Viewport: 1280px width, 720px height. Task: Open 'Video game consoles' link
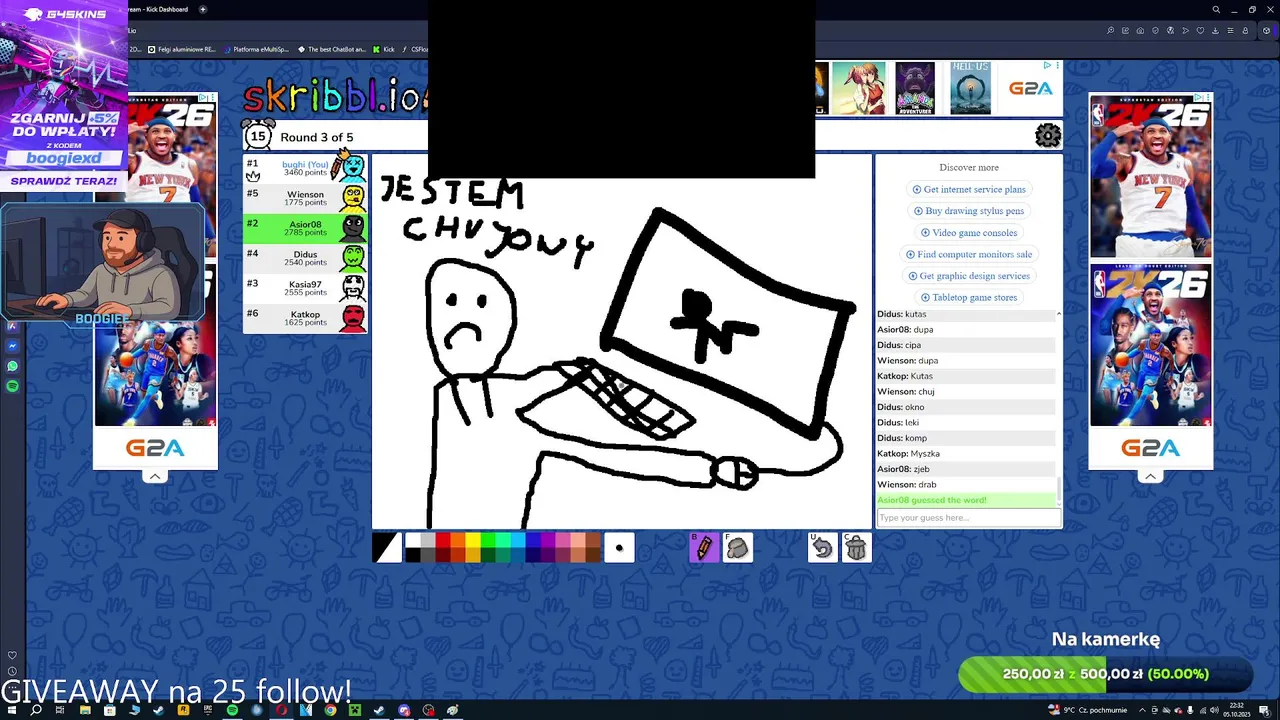[969, 233]
